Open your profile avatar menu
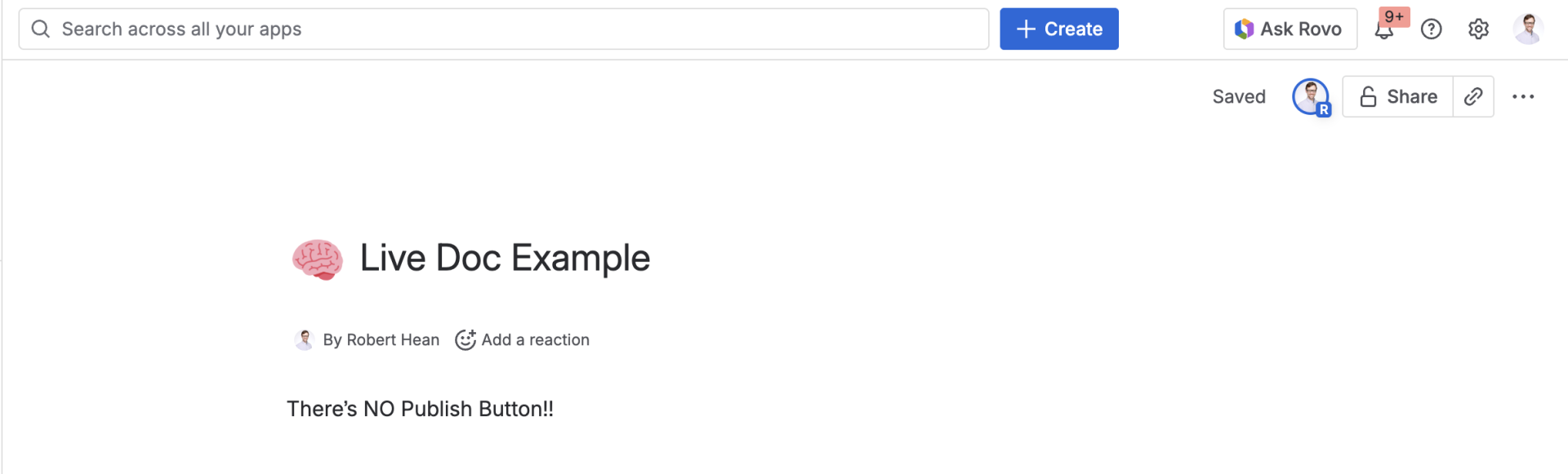This screenshot has width=1568, height=474. click(x=1527, y=29)
